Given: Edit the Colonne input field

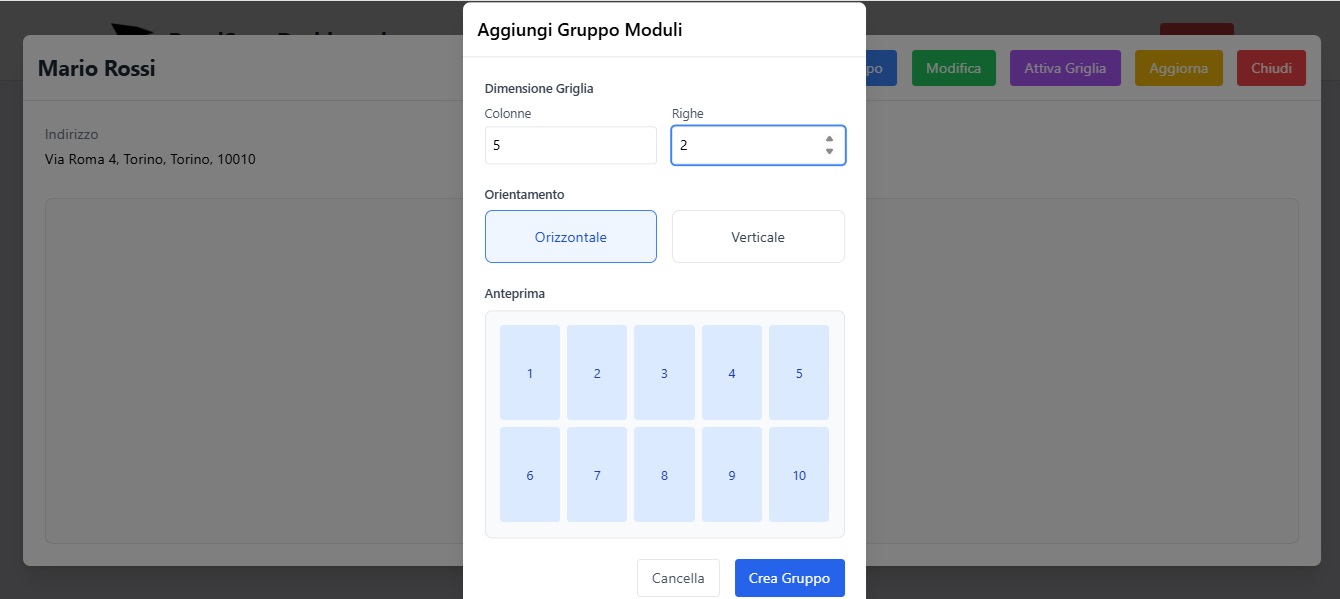Looking at the screenshot, I should [x=570, y=145].
